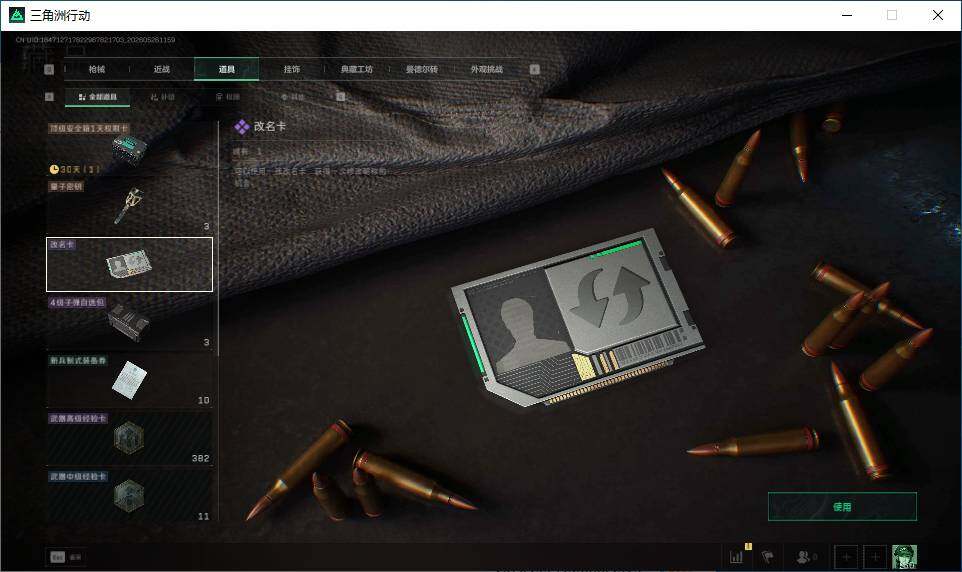Select the item with quantity 10
962x572 pixels.
(x=129, y=381)
